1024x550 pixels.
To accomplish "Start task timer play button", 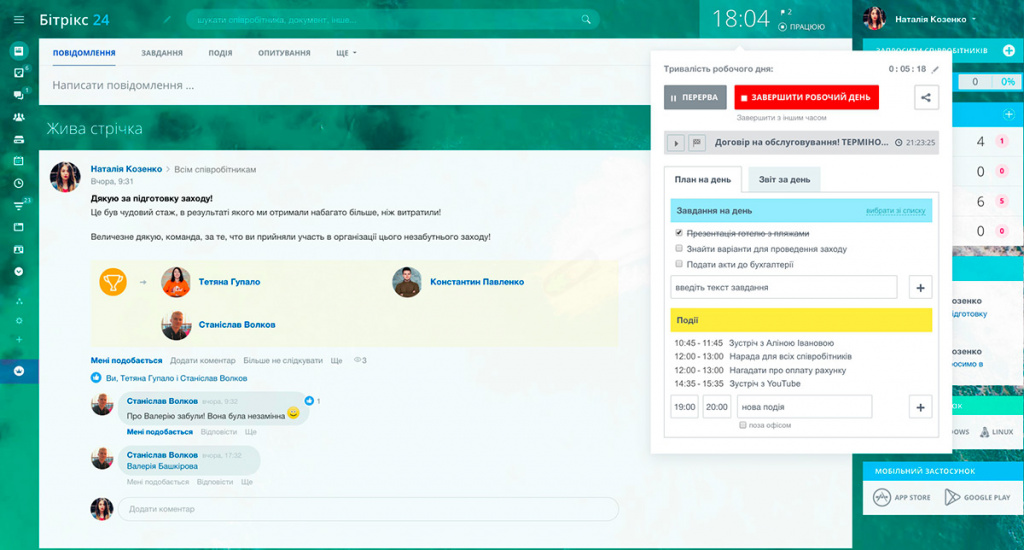I will 676,142.
